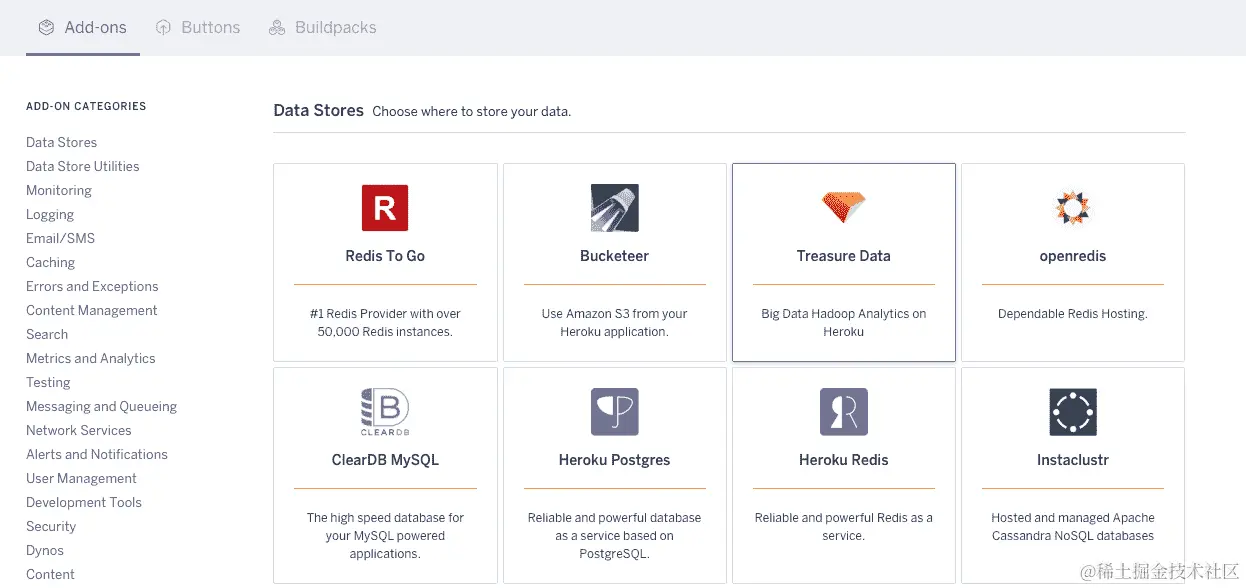The width and height of the screenshot is (1246, 588).
Task: Select Errors and Exceptions category
Action: [92, 287]
